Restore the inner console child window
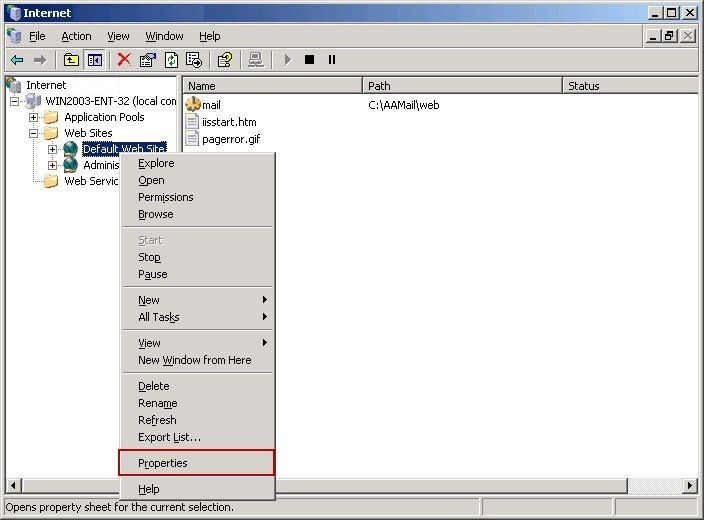Screen dimensions: 704x520 669,36
